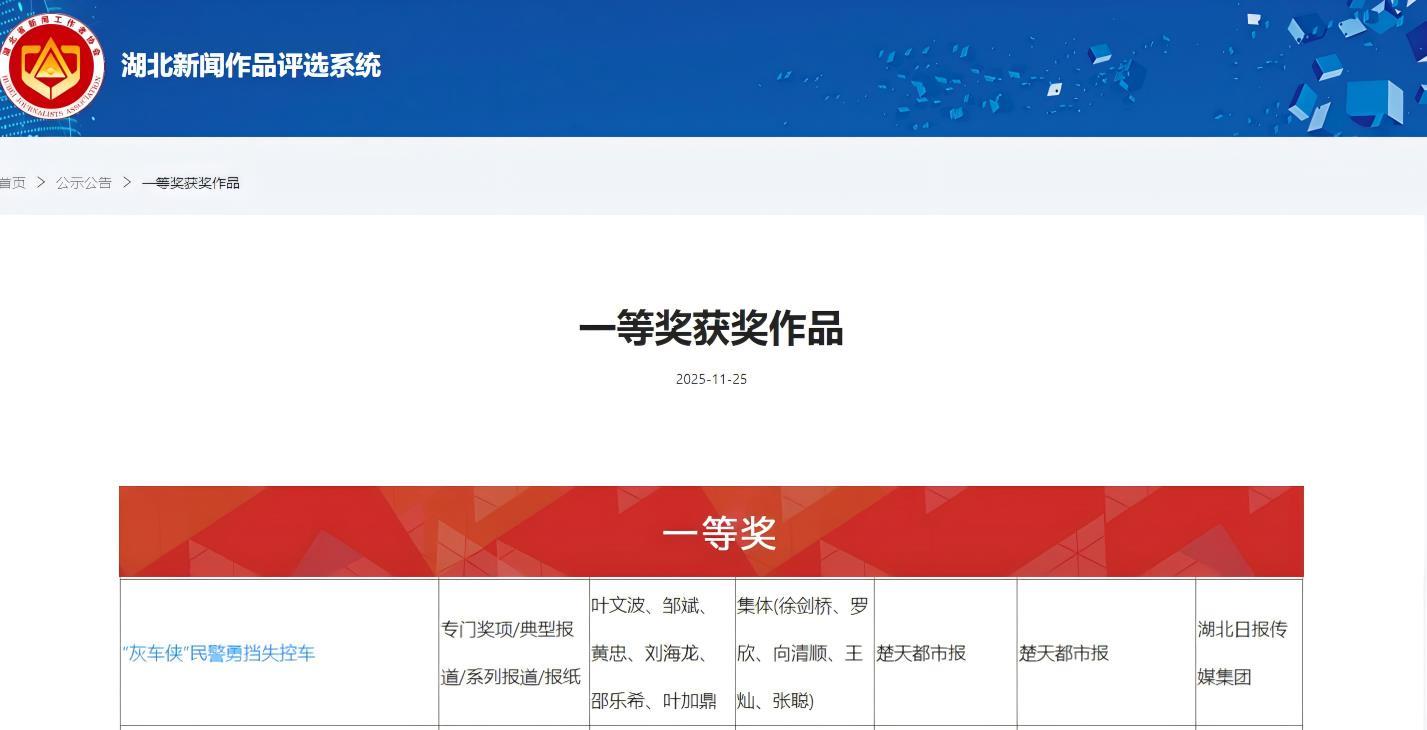Click the 专门奖项/典型报道/系列报道/报纸 category cell
Viewport: 1427px width, 730px height.
pos(512,653)
